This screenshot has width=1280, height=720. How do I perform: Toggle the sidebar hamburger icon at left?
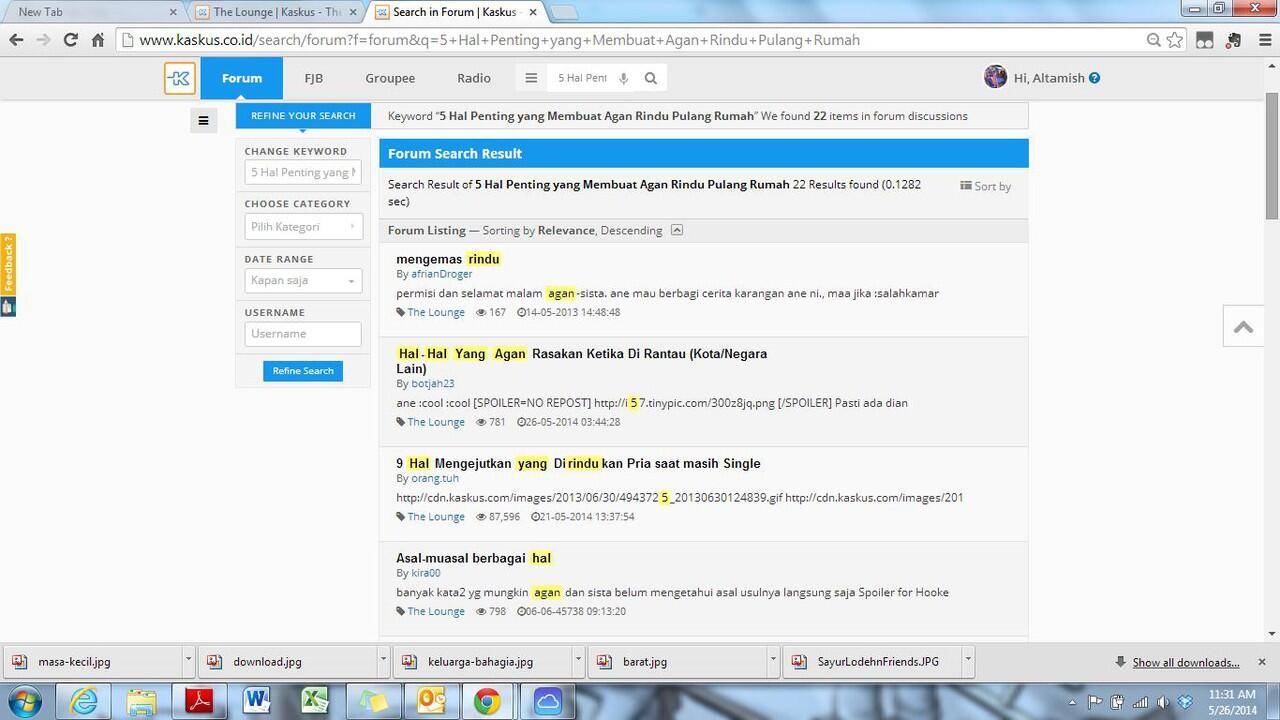tap(203, 121)
